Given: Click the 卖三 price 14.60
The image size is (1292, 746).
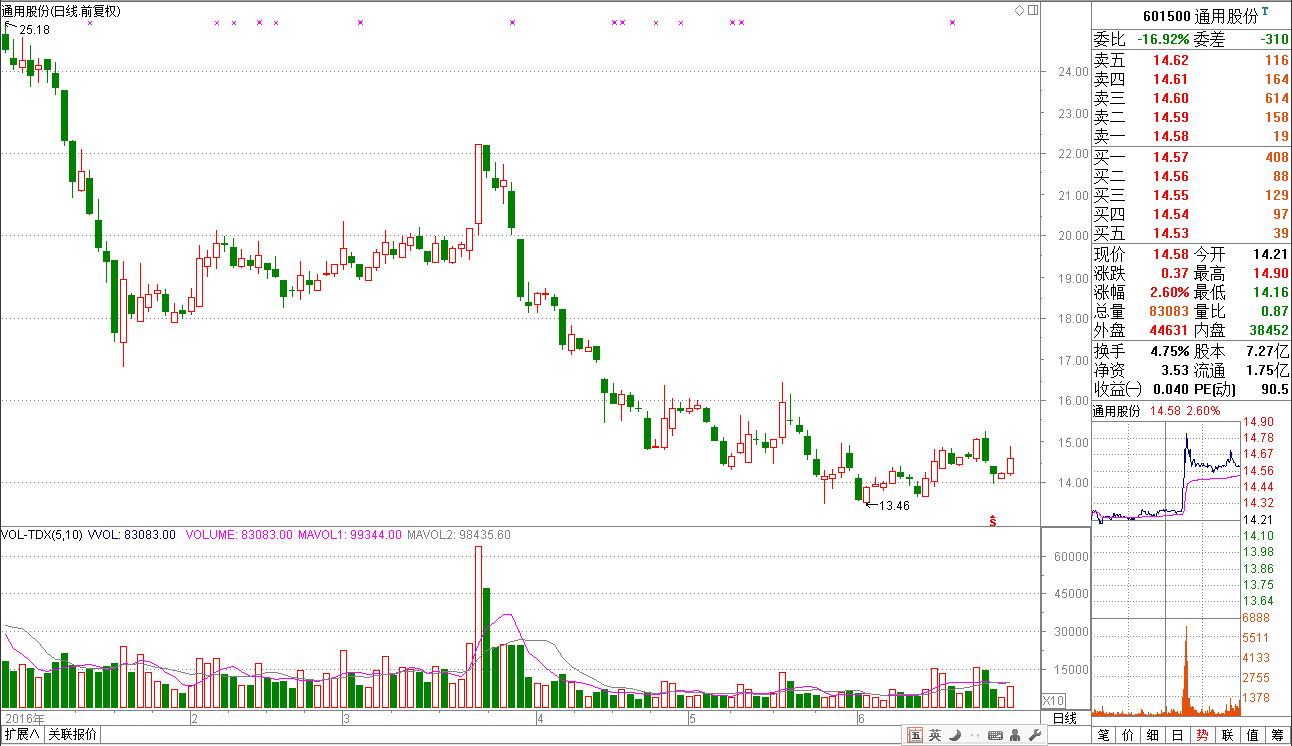Looking at the screenshot, I should pyautogui.click(x=1171, y=98).
